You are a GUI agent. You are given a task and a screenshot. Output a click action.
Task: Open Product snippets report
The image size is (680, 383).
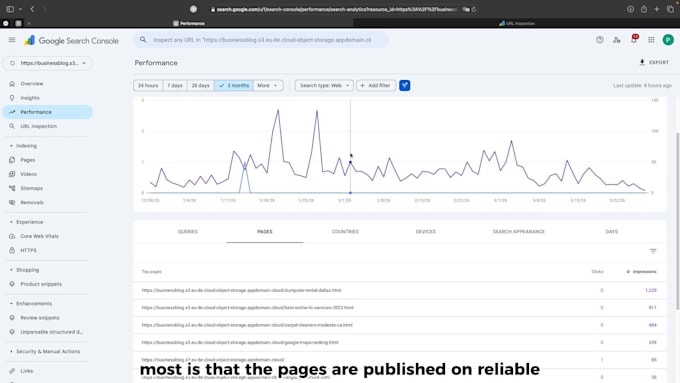point(41,284)
